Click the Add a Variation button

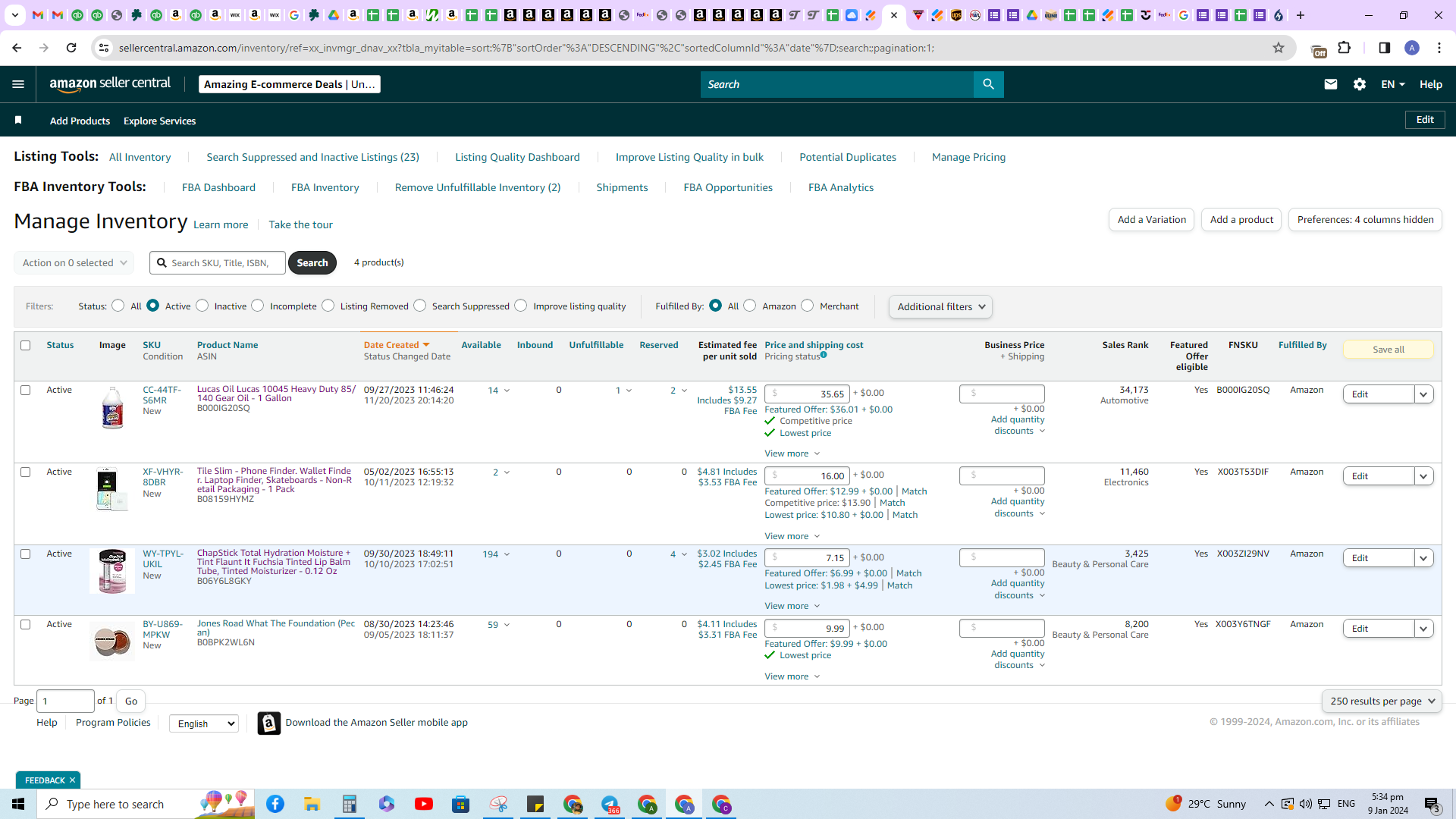click(1151, 220)
